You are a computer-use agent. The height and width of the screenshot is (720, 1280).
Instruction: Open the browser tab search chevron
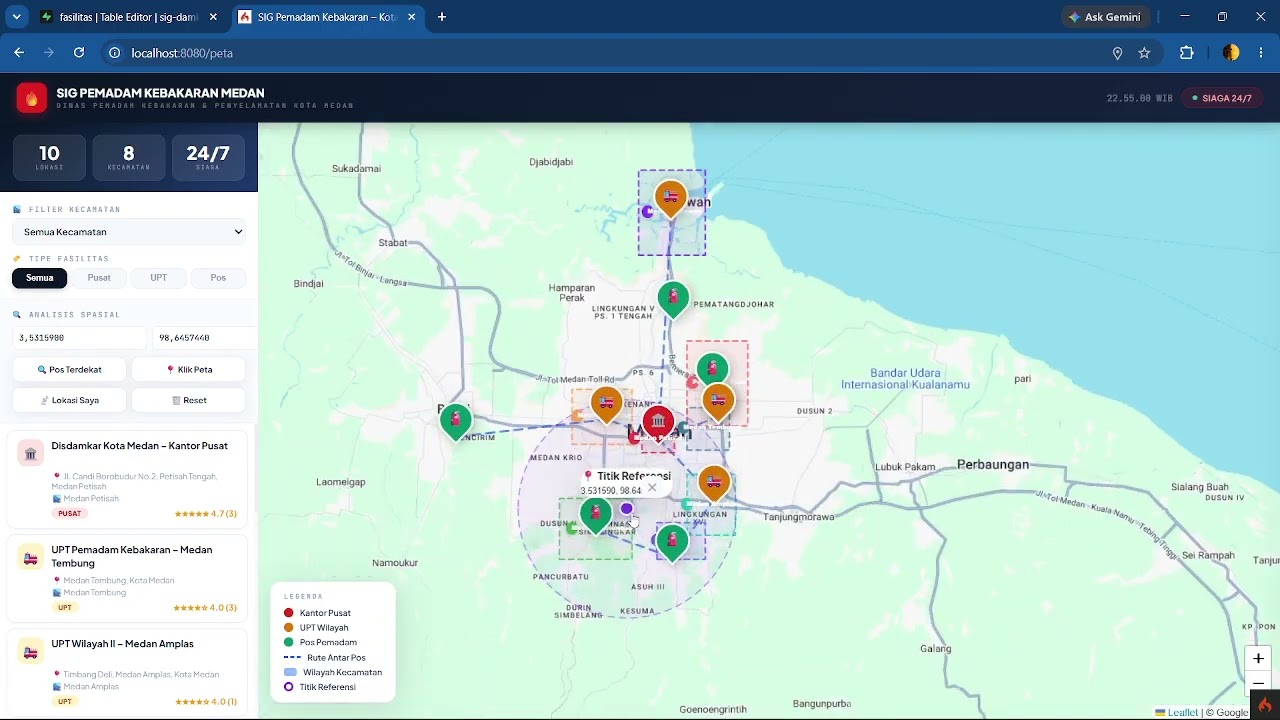click(16, 17)
